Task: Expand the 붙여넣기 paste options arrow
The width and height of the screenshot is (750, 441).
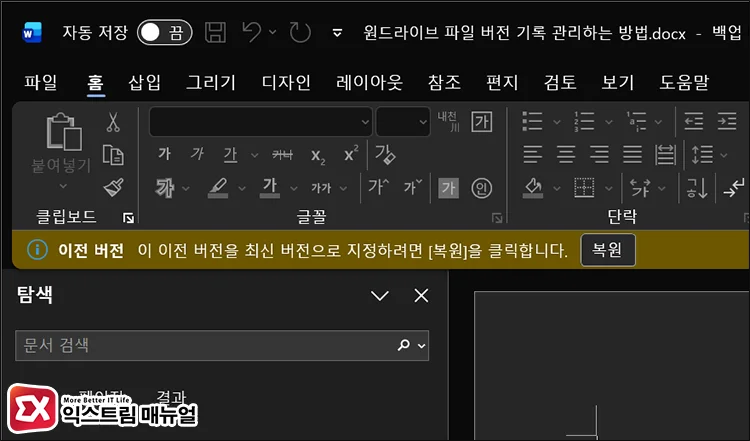Action: point(63,186)
